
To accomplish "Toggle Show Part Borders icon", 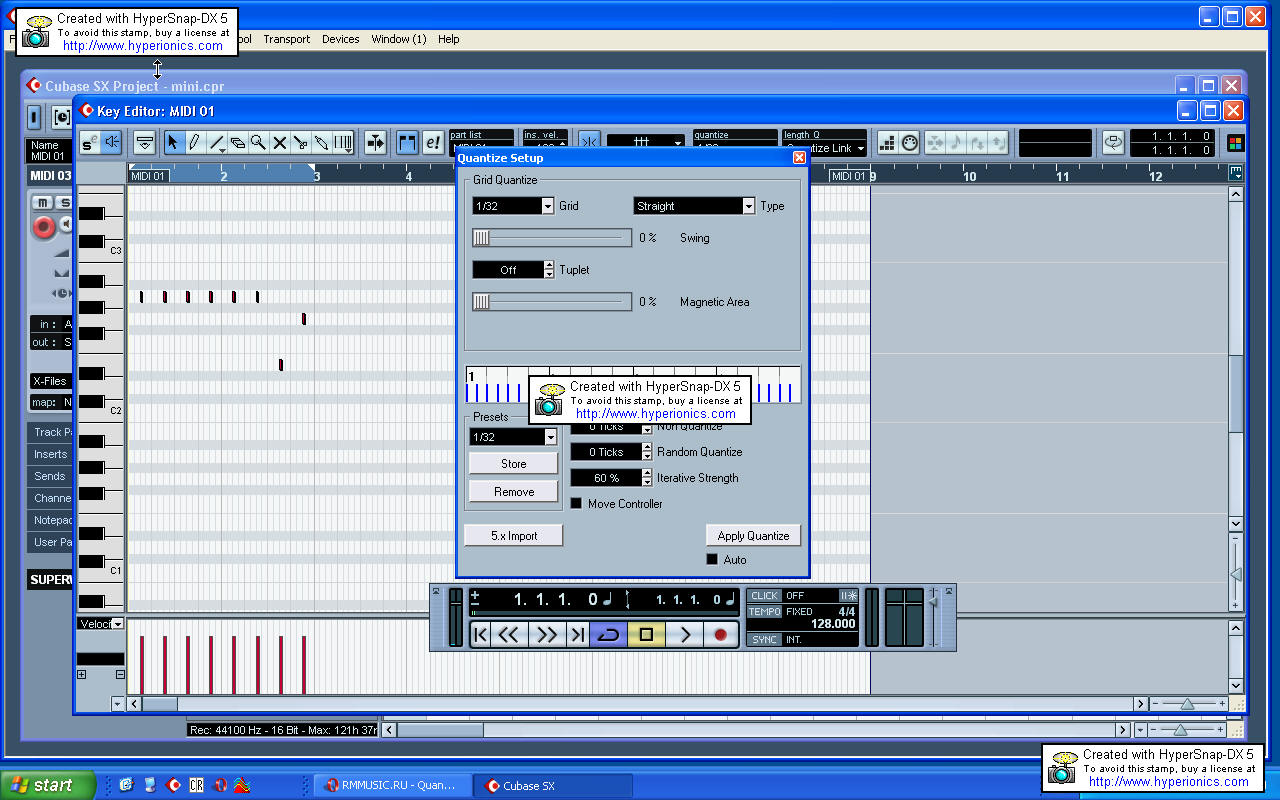I will [407, 143].
